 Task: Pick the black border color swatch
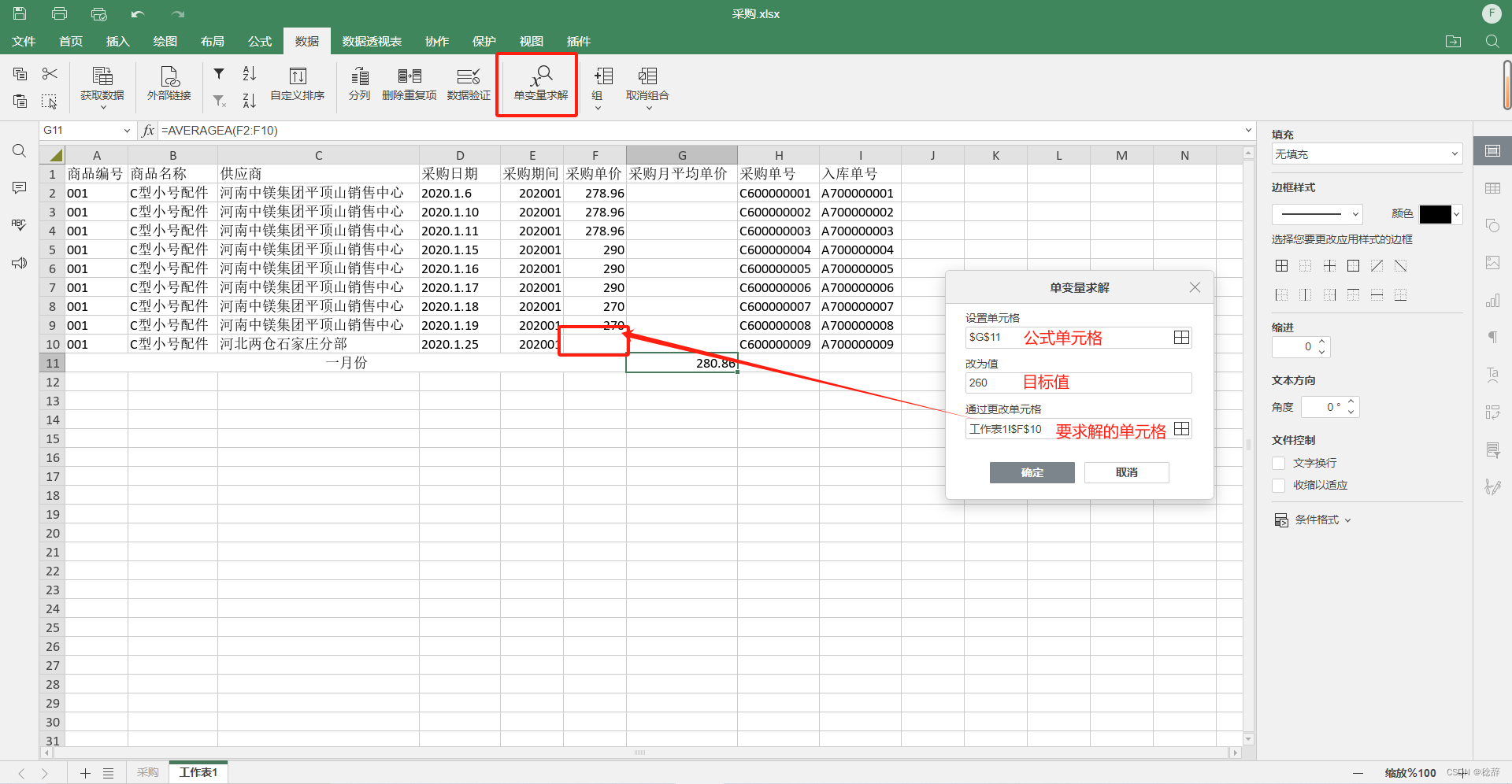[1435, 214]
